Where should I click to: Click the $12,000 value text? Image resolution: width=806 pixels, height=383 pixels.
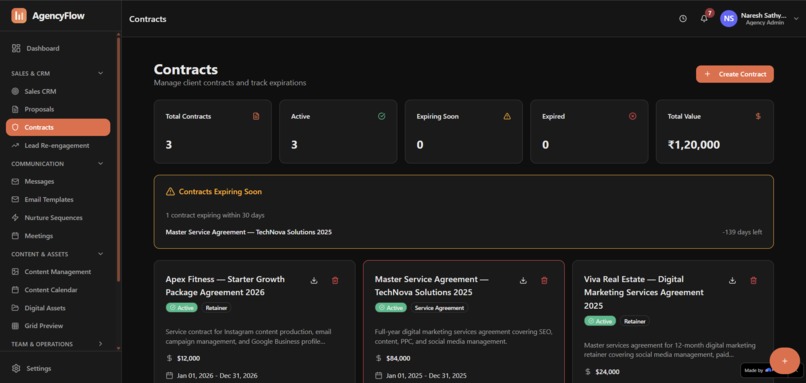(189, 358)
